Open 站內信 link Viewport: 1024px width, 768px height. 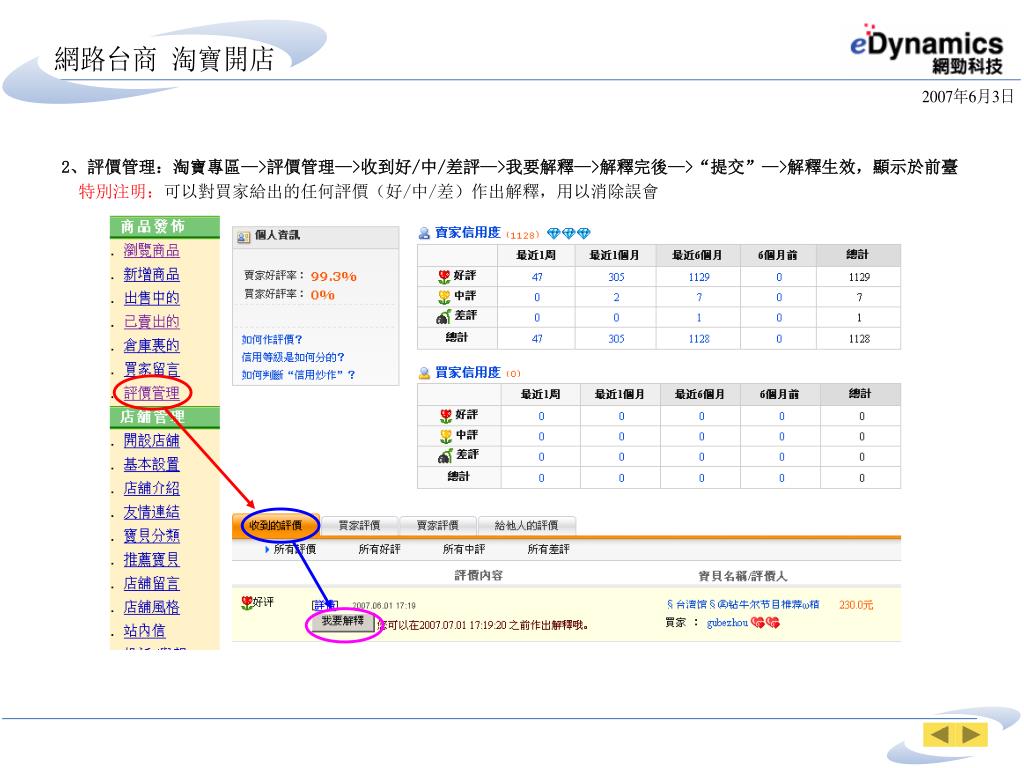(x=144, y=631)
